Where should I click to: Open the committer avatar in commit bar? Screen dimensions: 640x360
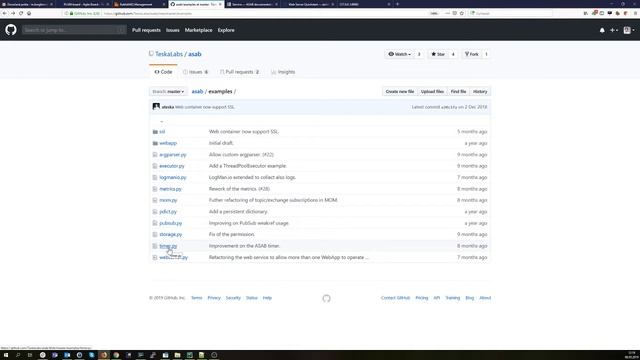click(156, 107)
